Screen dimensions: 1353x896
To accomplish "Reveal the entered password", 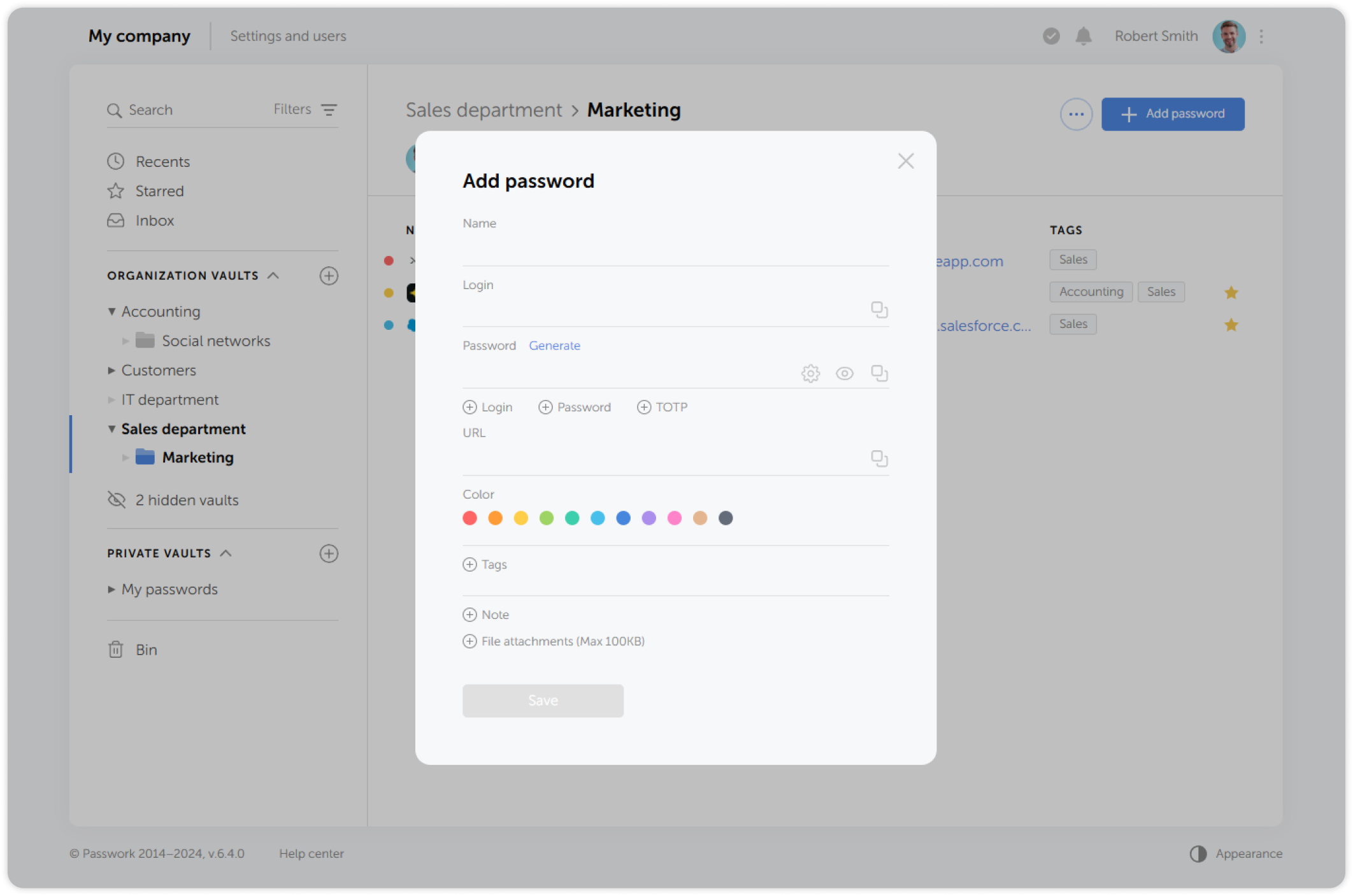I will tap(845, 373).
